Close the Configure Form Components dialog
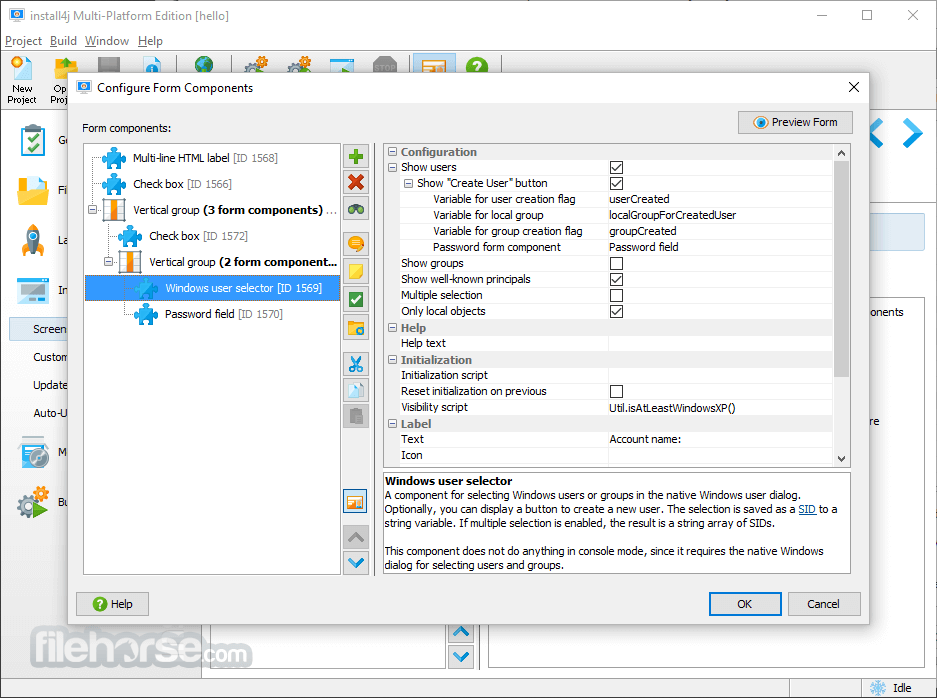 [x=854, y=87]
